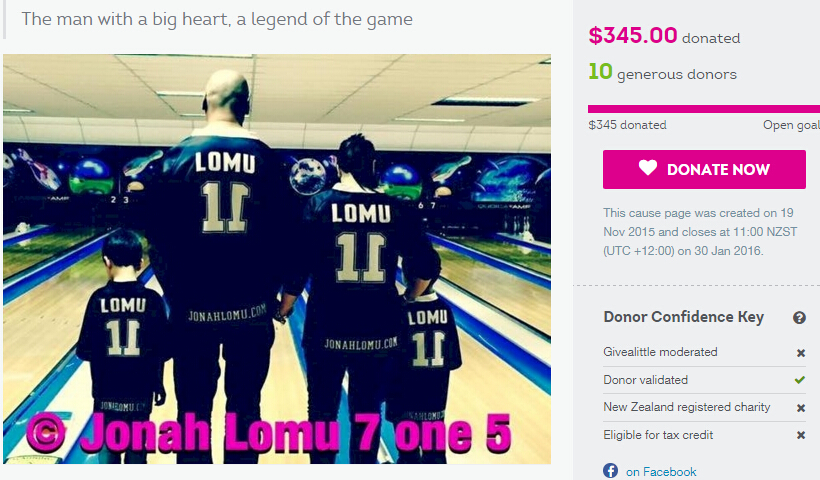Click the New Zealand registered charity cross
Viewport: 820px width, 480px height.
[801, 408]
